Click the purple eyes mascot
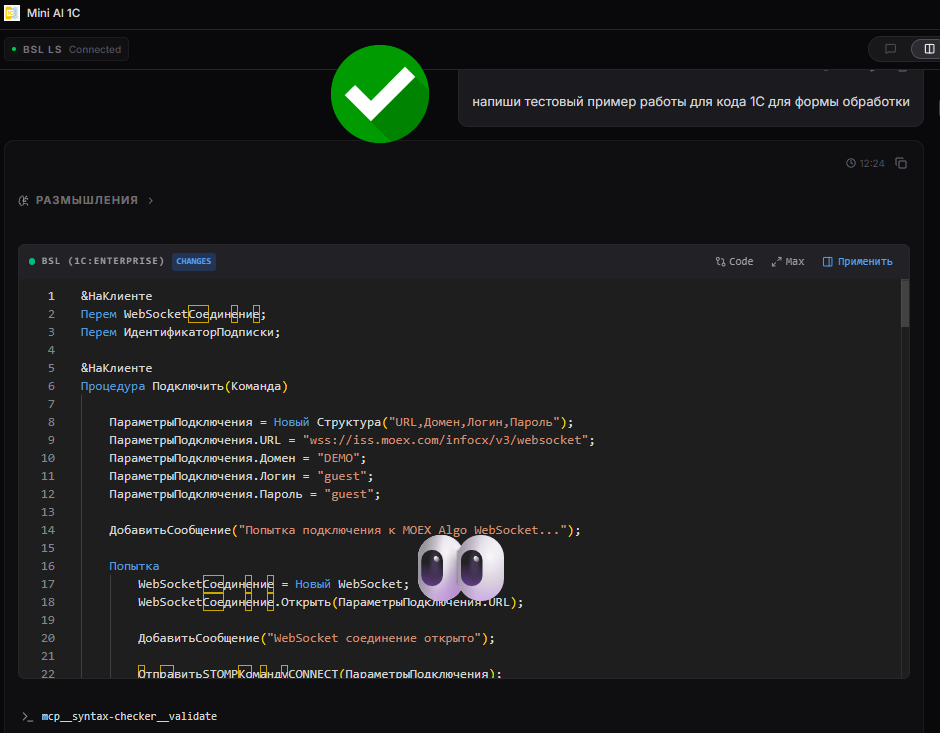This screenshot has width=940, height=733. pyautogui.click(x=461, y=568)
